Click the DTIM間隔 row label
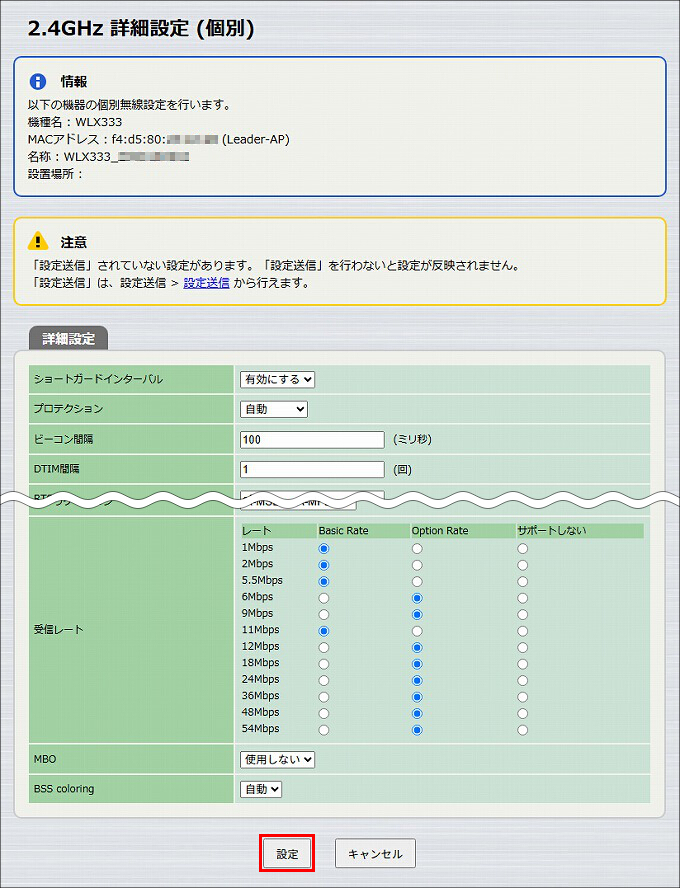This screenshot has width=680, height=888. tap(57, 469)
